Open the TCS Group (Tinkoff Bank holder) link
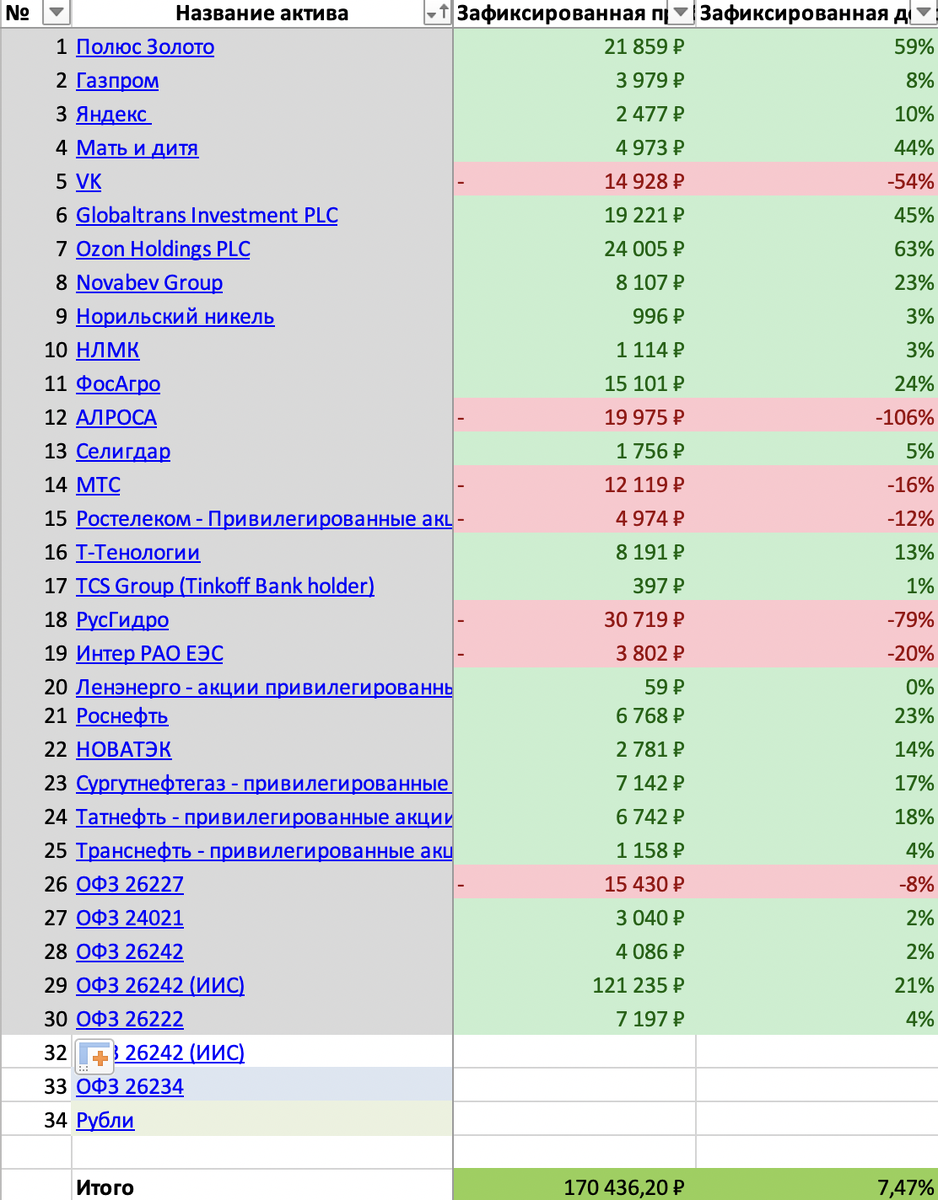Viewport: 938px width, 1200px height. click(225, 586)
